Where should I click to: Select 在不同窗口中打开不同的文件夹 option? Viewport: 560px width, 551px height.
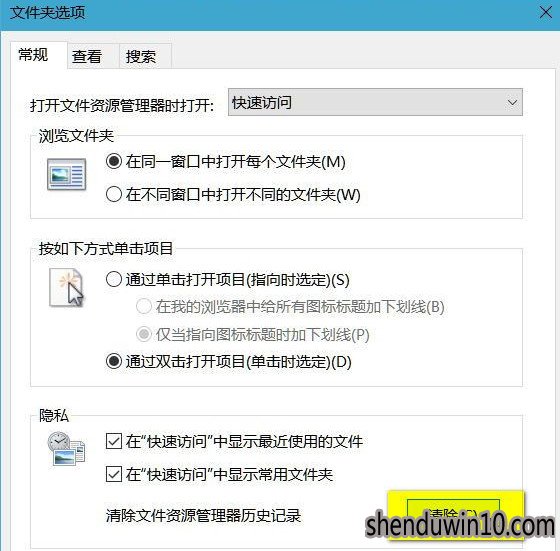(114, 195)
